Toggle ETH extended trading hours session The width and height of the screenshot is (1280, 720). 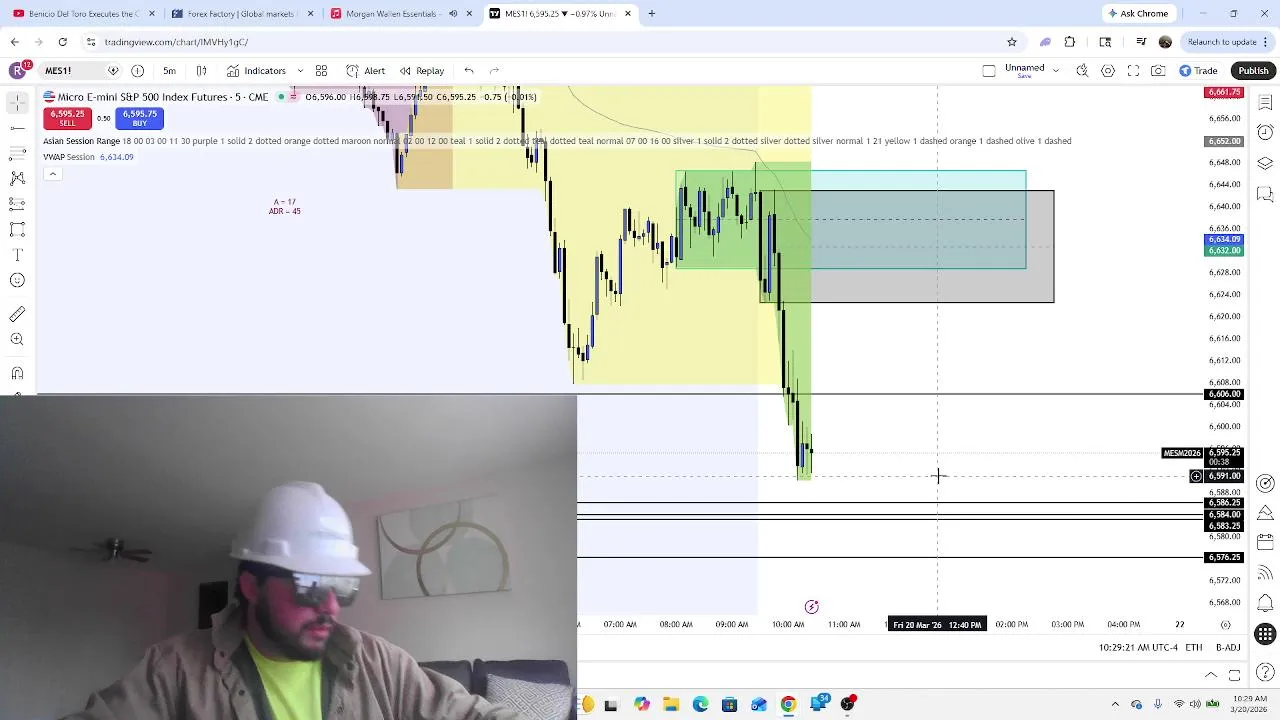[1194, 648]
